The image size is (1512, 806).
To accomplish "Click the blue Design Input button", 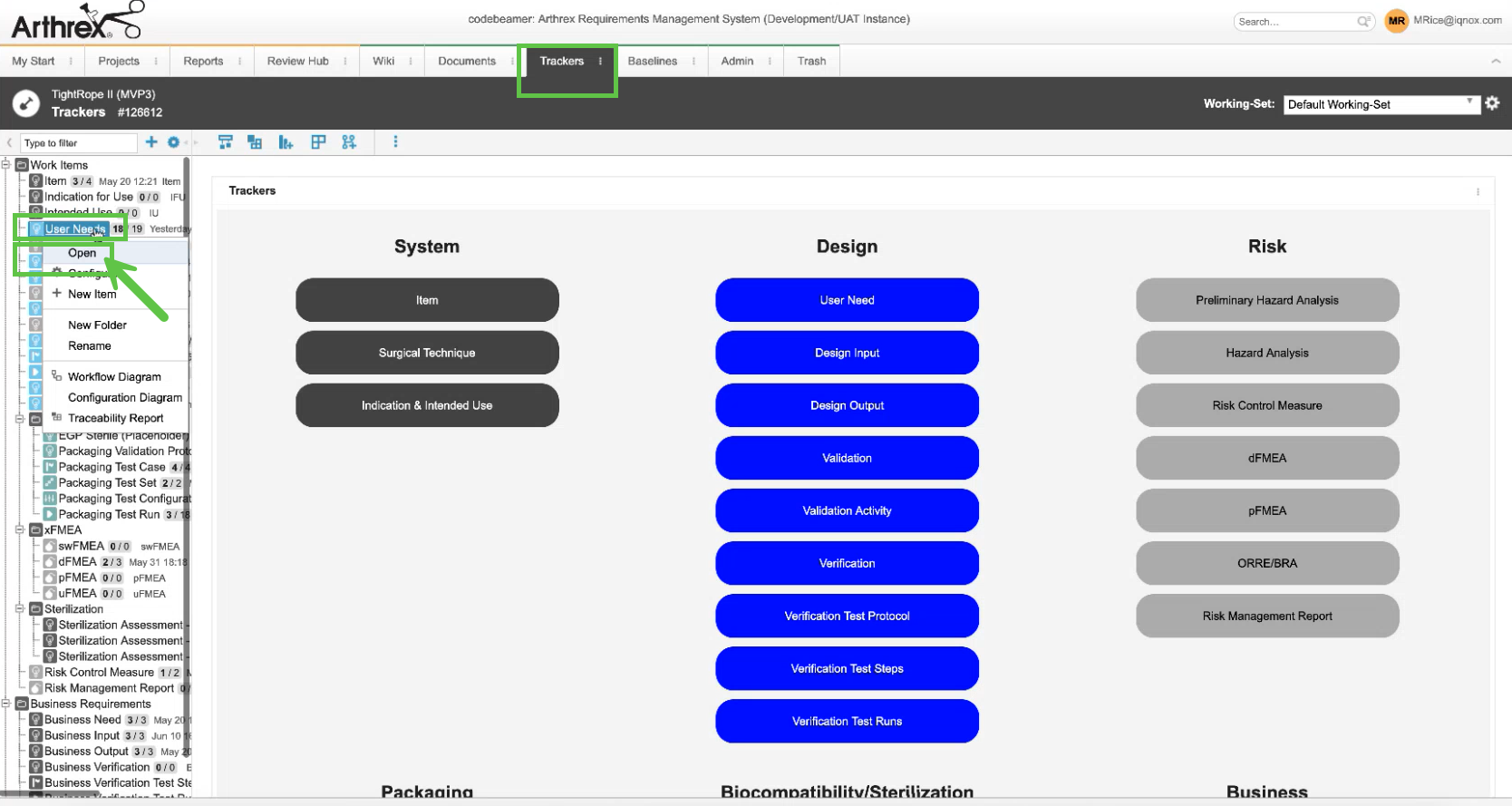I will (847, 353).
